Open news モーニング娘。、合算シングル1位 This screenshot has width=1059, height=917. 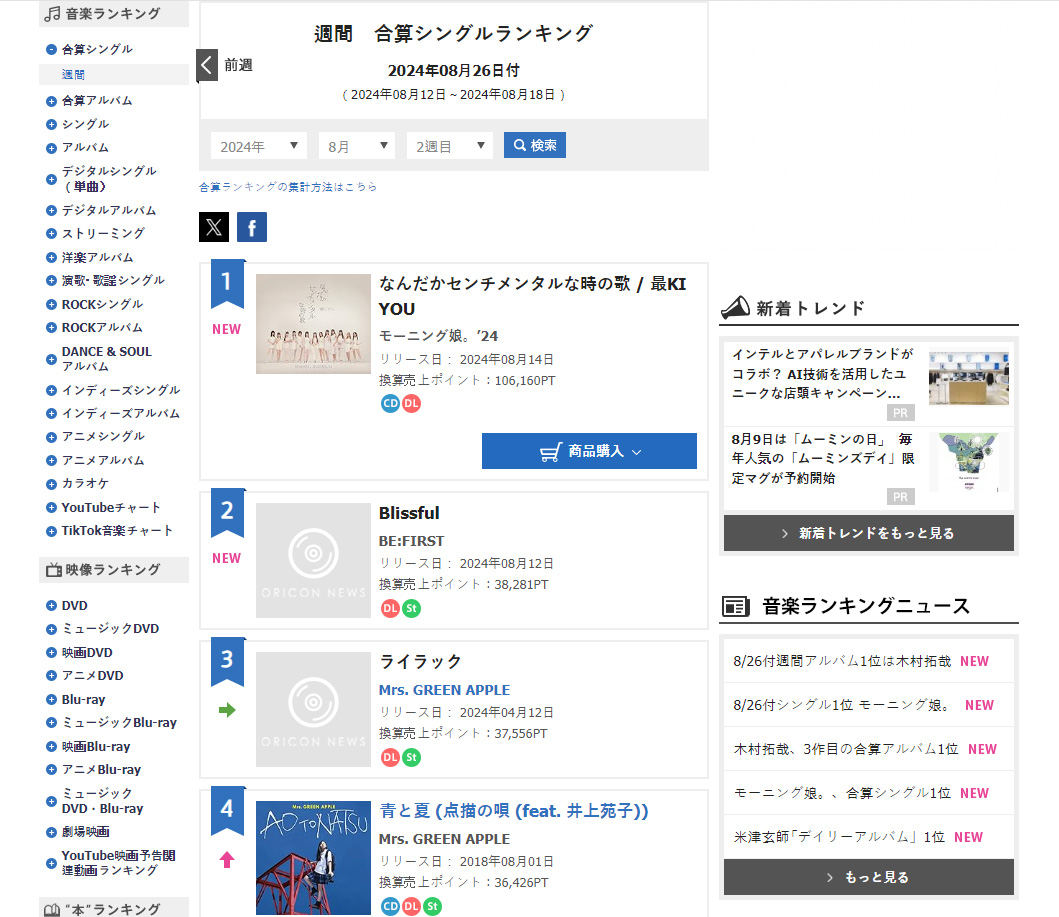pyautogui.click(x=842, y=793)
